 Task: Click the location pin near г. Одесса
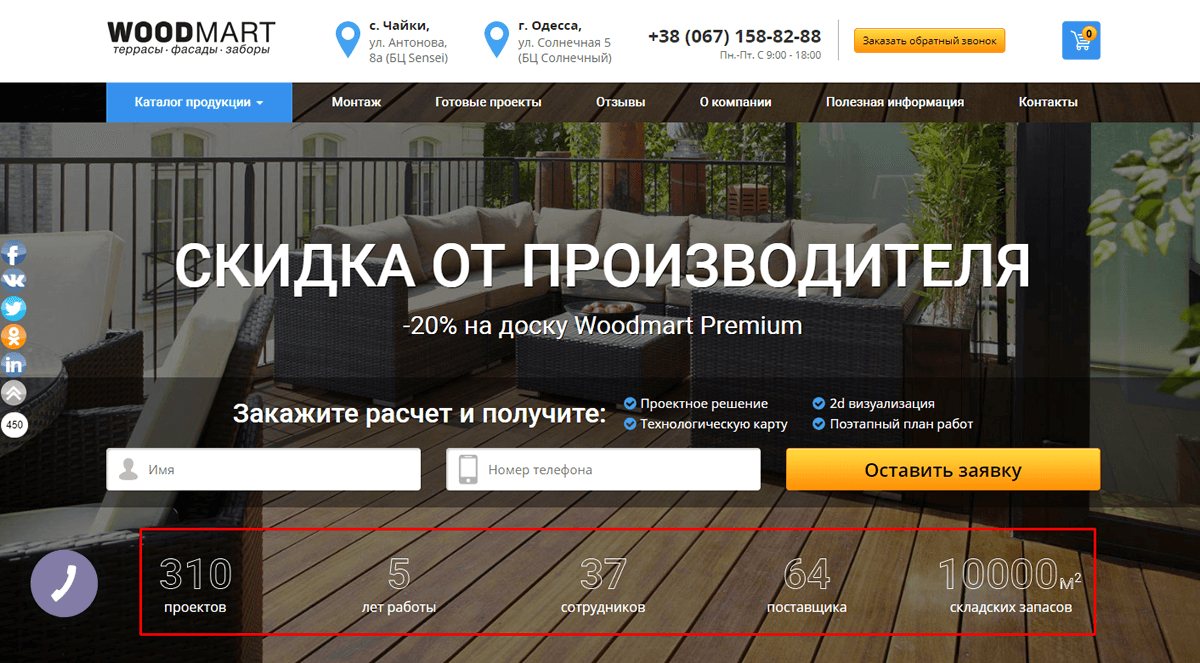496,41
